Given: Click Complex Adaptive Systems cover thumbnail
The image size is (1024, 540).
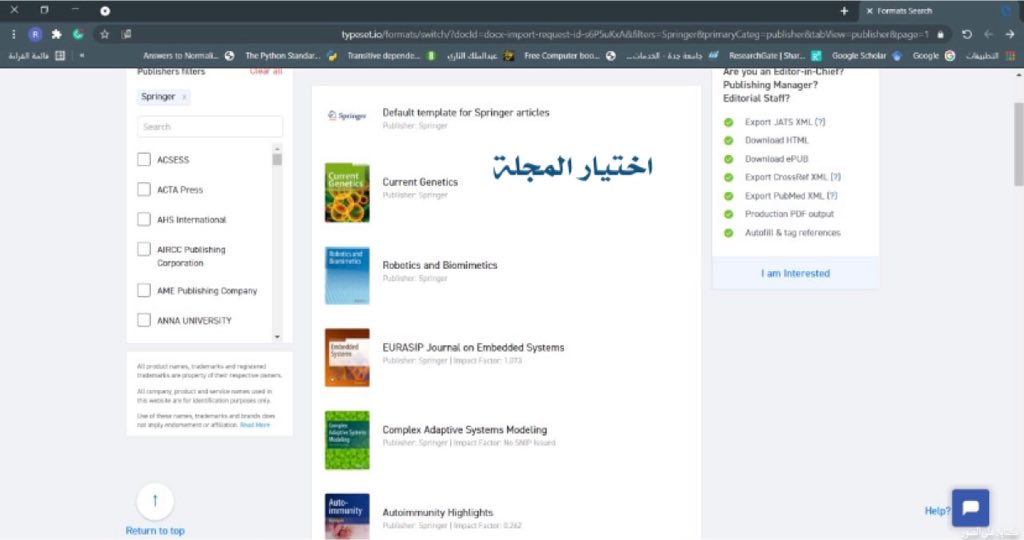Looking at the screenshot, I should coord(347,440).
